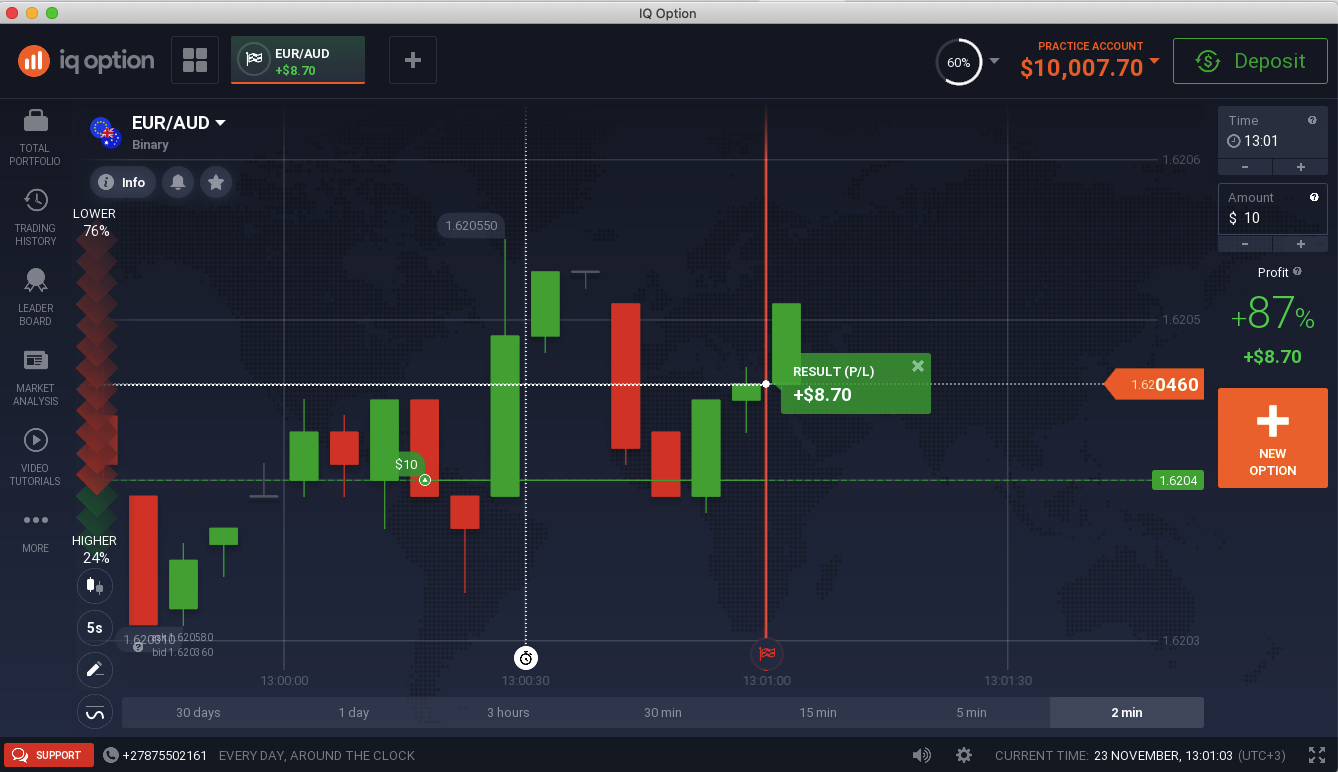Screen dimensions: 1338x772
Task: Select the 5 min time range
Action: [x=971, y=712]
